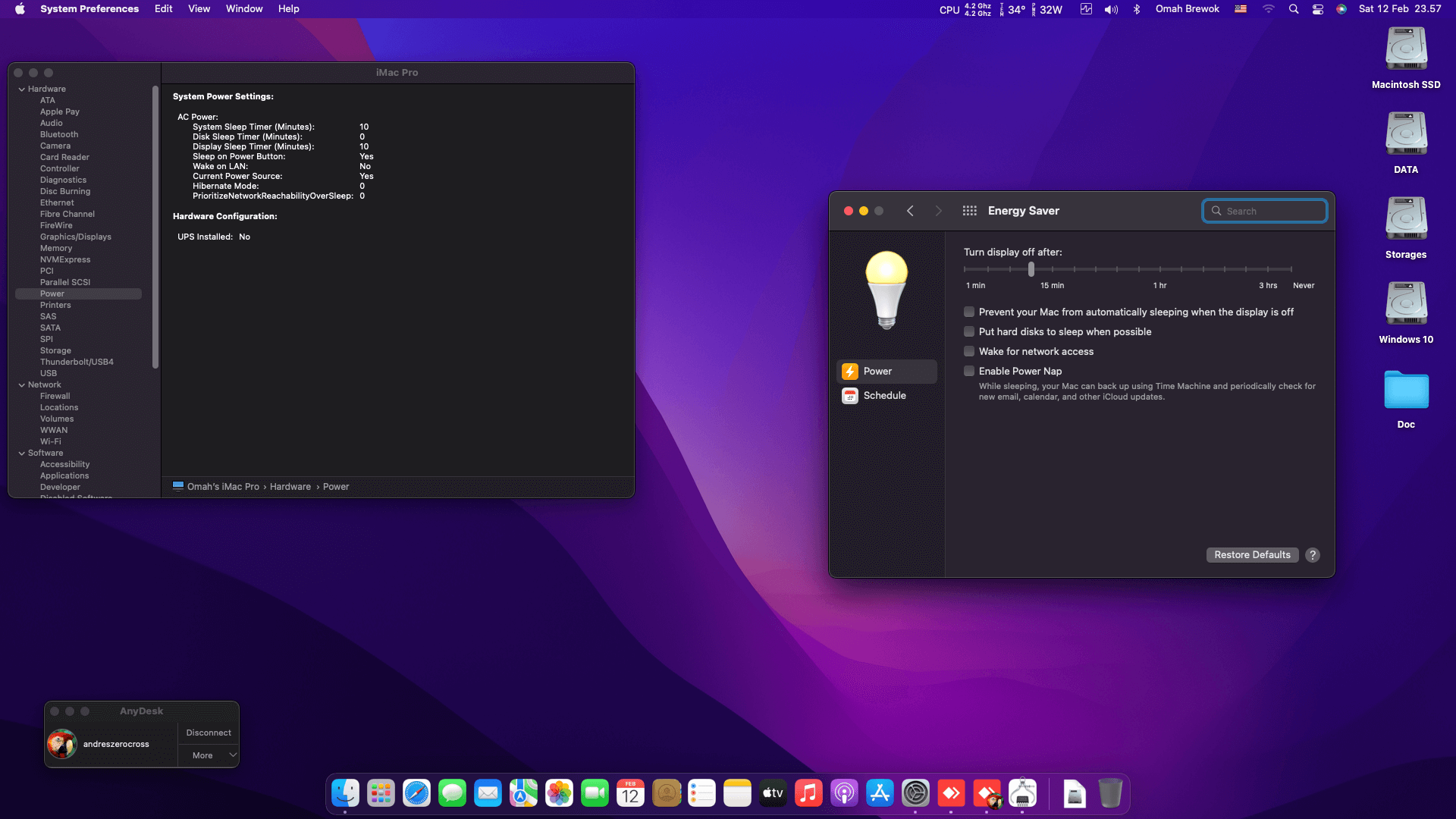Select the Power tab in Energy Saver
Screen dimensions: 1456x819
pyautogui.click(x=886, y=371)
